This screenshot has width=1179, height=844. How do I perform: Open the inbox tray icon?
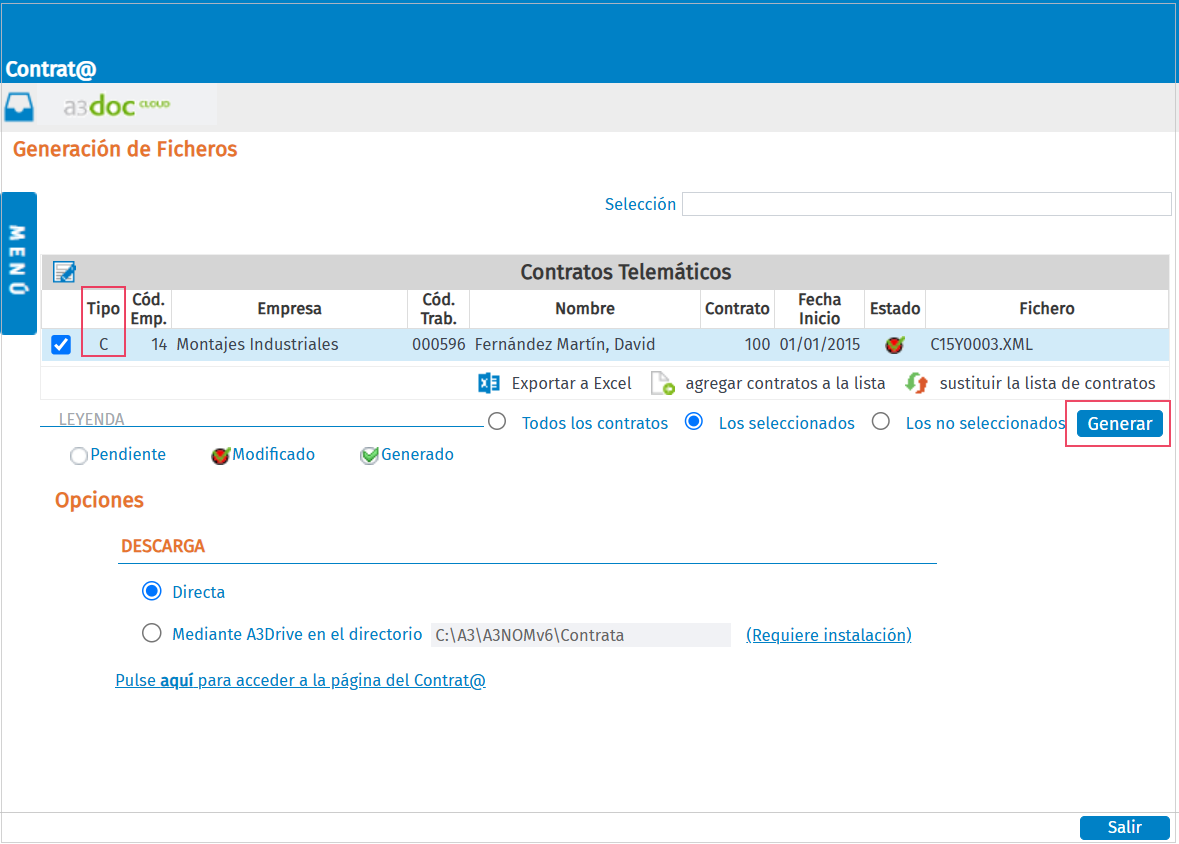[x=19, y=106]
